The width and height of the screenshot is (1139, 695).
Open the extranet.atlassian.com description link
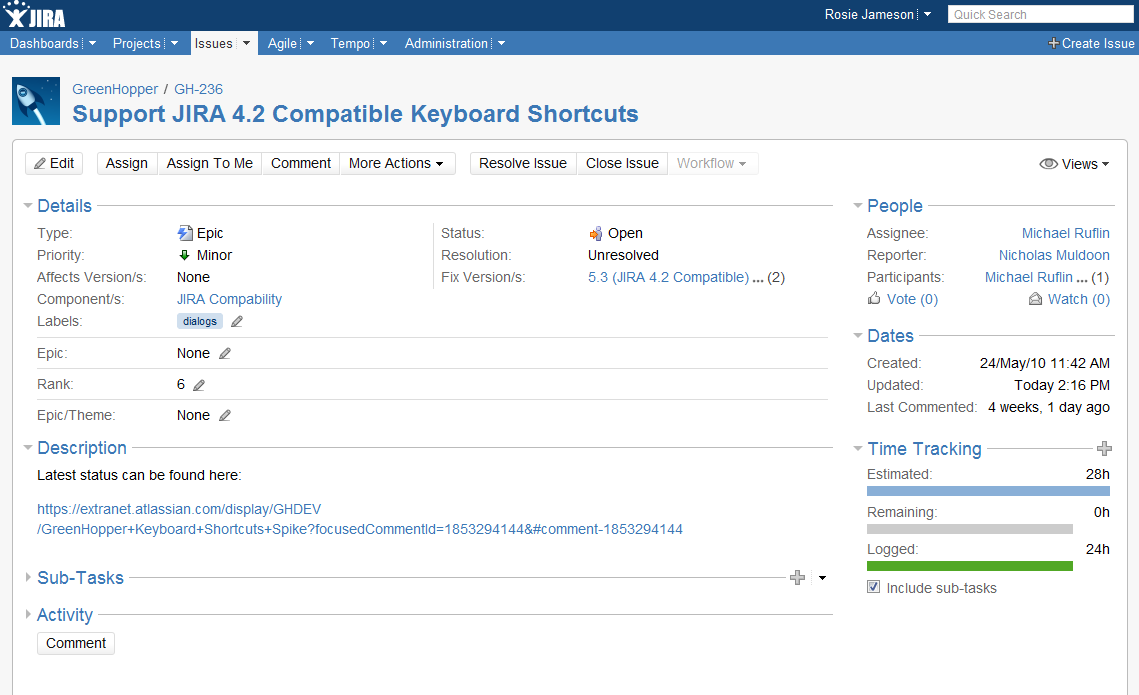pos(360,519)
